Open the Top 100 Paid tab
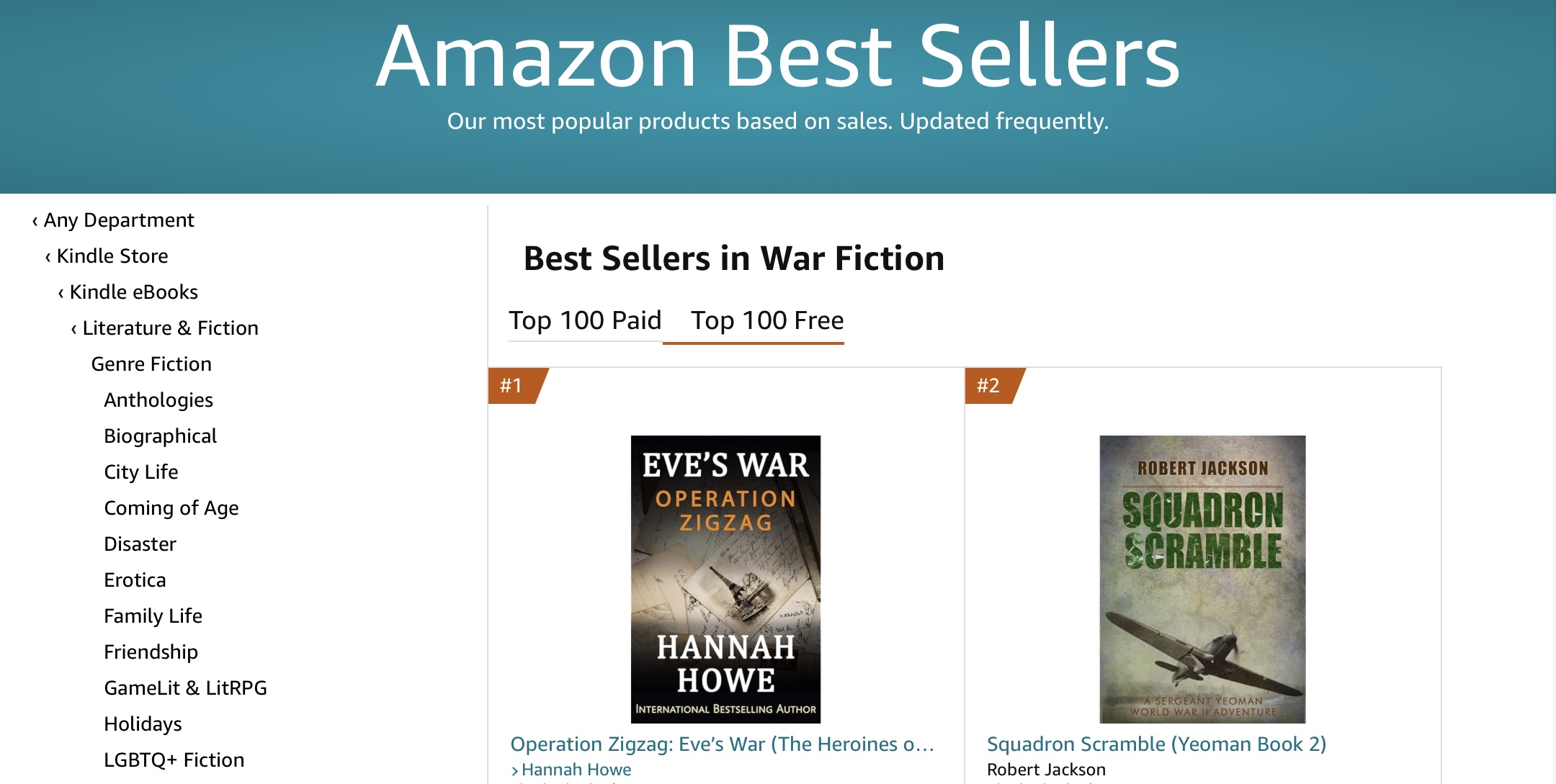The image size is (1556, 784). point(584,320)
